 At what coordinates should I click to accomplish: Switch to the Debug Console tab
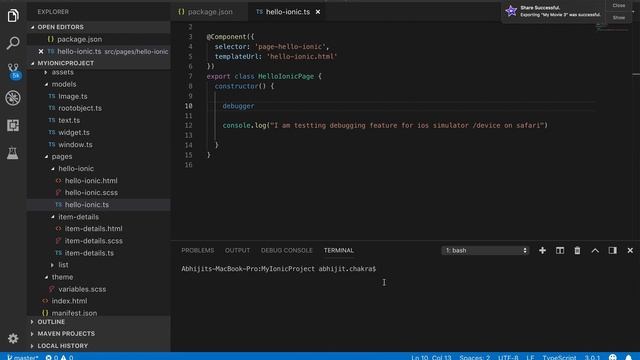(x=287, y=250)
